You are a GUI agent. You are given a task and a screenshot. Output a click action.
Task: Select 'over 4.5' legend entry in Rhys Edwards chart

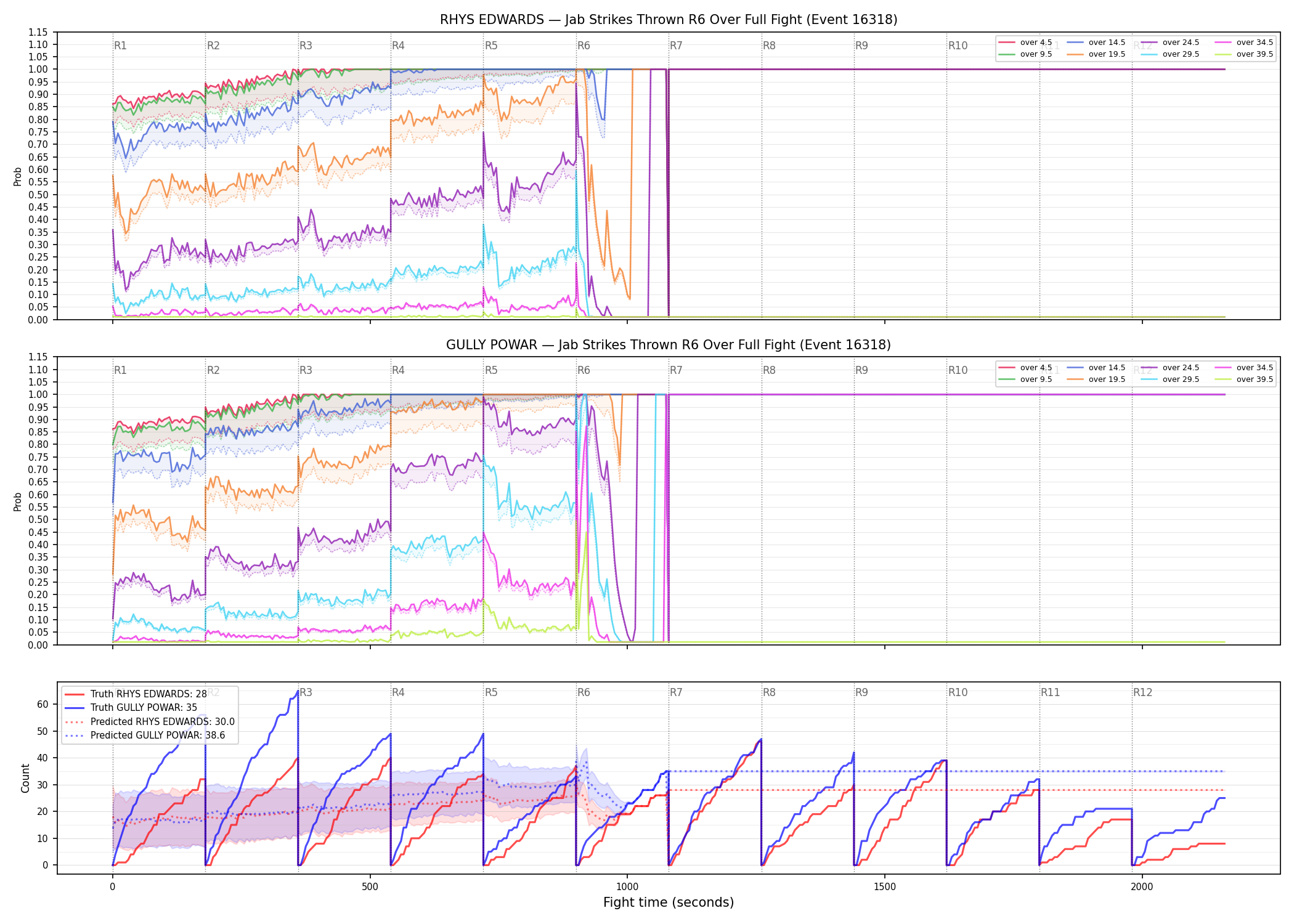(x=1025, y=43)
